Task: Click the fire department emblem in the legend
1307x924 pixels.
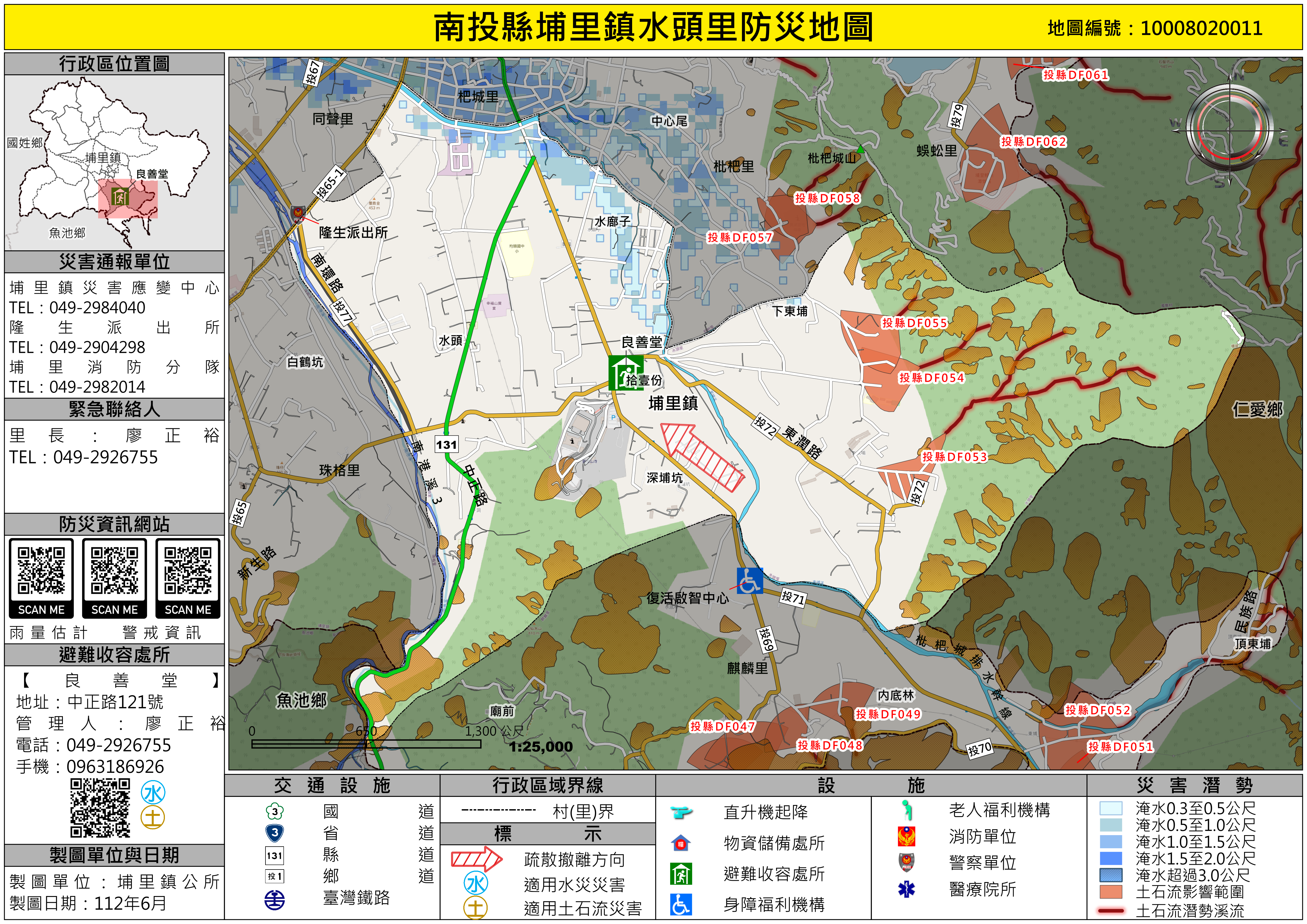Action: pyautogui.click(x=906, y=836)
